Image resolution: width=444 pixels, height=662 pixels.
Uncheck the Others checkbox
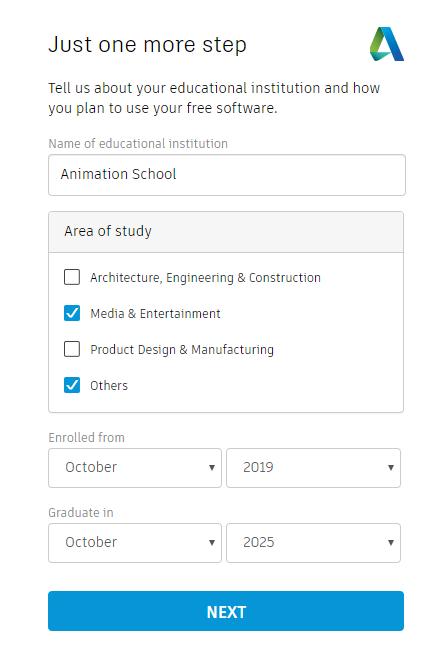tap(72, 385)
